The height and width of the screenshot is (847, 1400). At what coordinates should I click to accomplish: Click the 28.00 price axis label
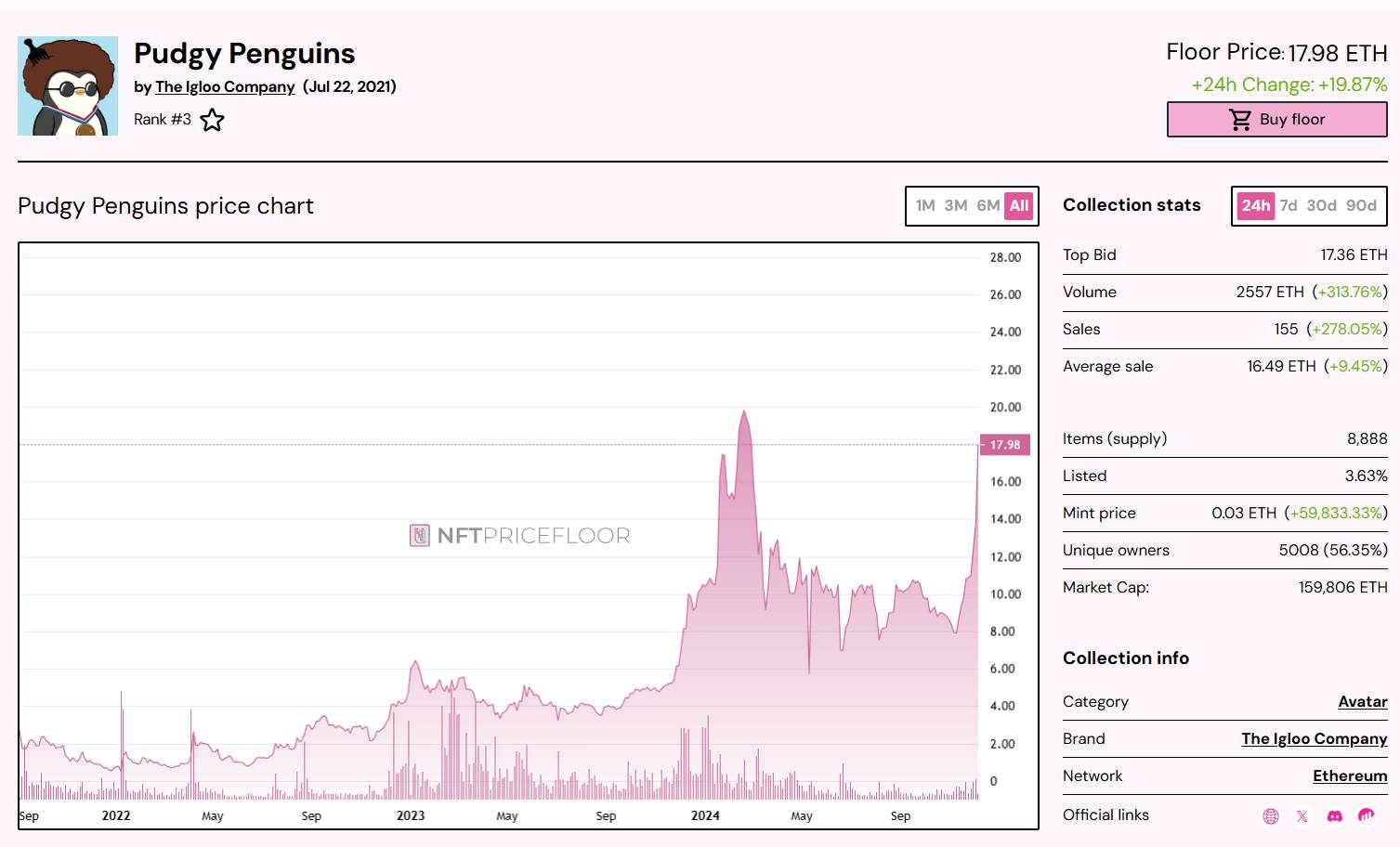tap(1005, 258)
